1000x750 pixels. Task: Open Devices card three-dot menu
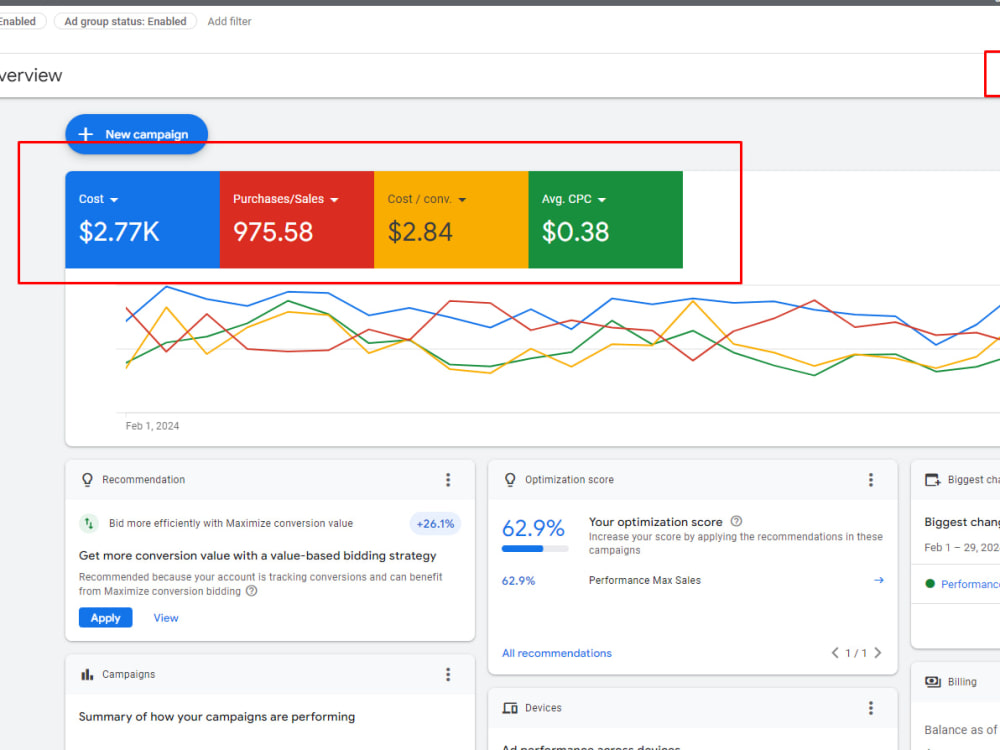point(871,708)
